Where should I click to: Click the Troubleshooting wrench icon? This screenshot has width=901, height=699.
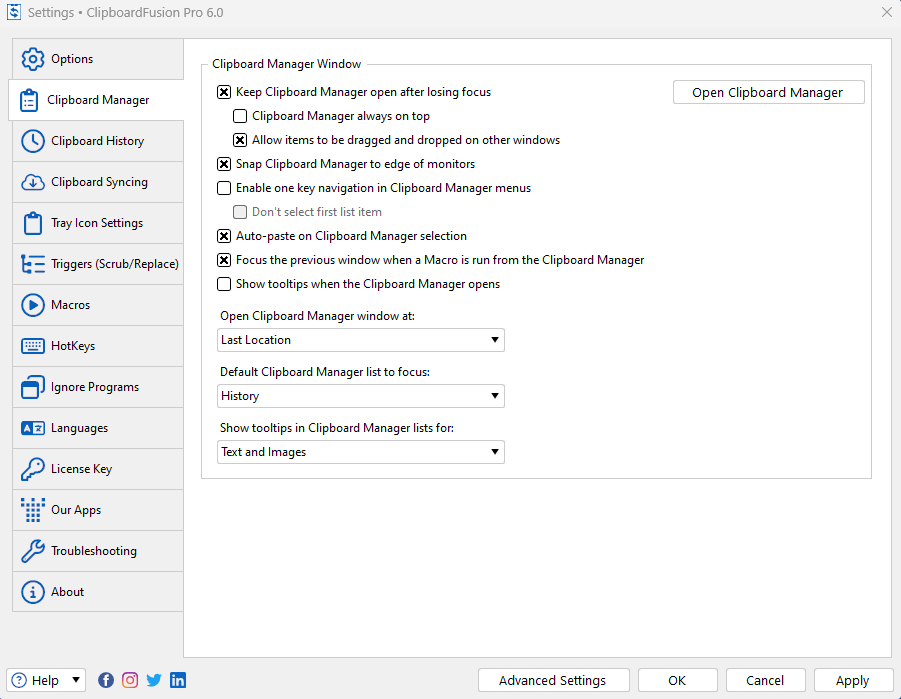(x=33, y=551)
